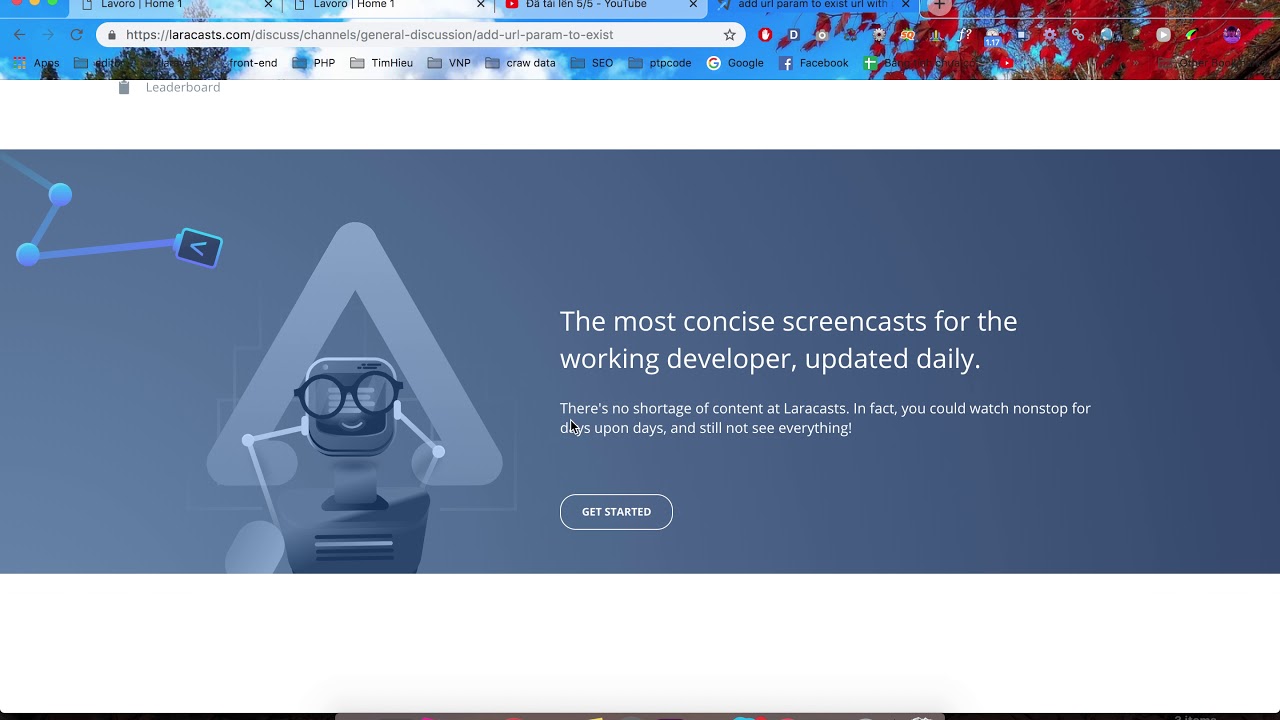Close the first Lavoro tab
Image resolution: width=1280 pixels, height=720 pixels.
[x=268, y=5]
